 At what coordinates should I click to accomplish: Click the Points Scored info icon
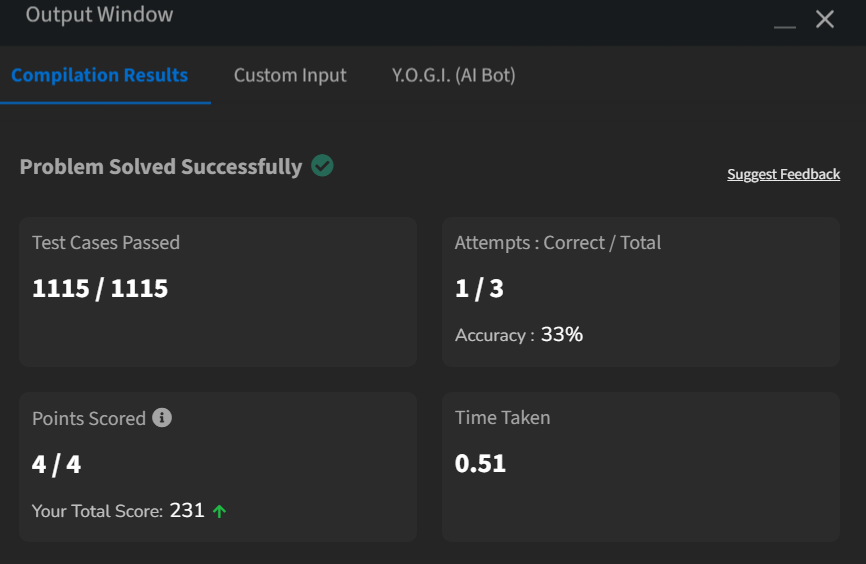tap(162, 418)
